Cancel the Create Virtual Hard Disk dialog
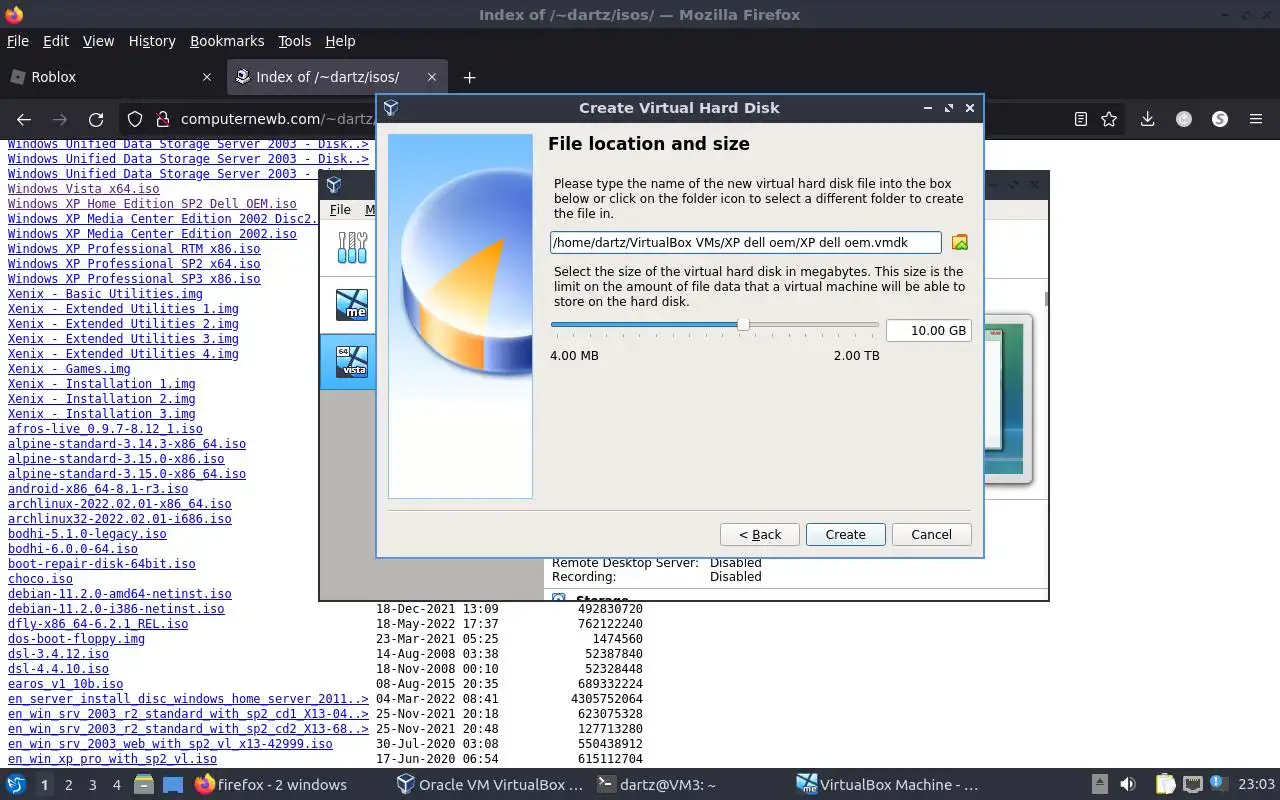 [931, 535]
